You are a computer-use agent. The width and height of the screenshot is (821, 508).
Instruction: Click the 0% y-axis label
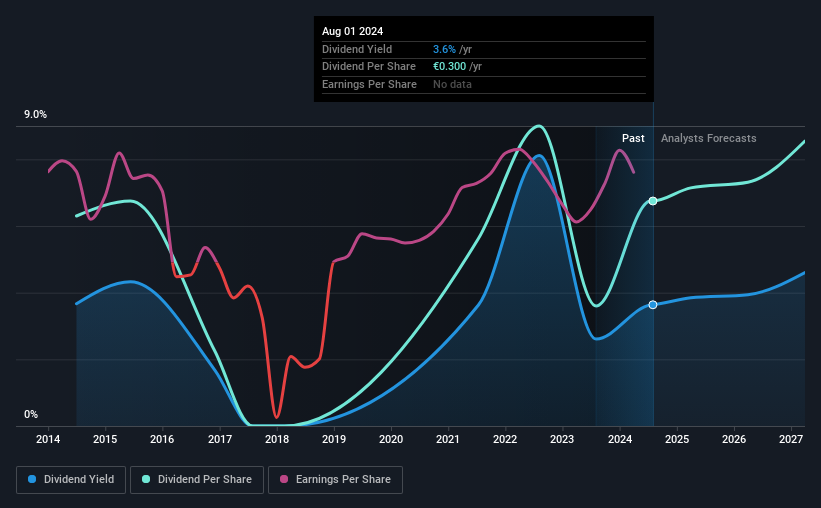[x=31, y=414]
